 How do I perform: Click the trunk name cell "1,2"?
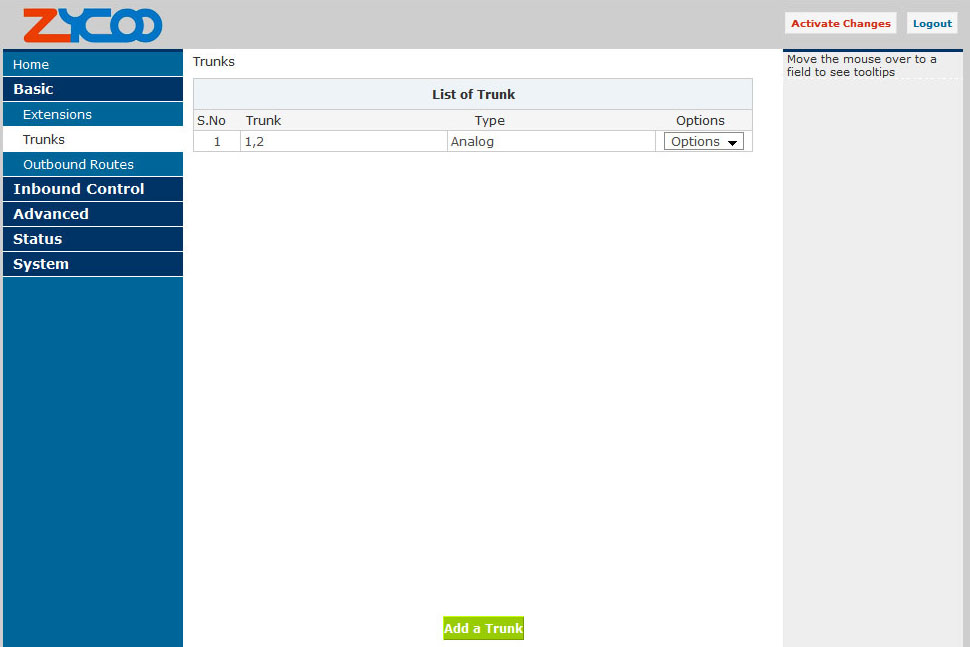254,142
